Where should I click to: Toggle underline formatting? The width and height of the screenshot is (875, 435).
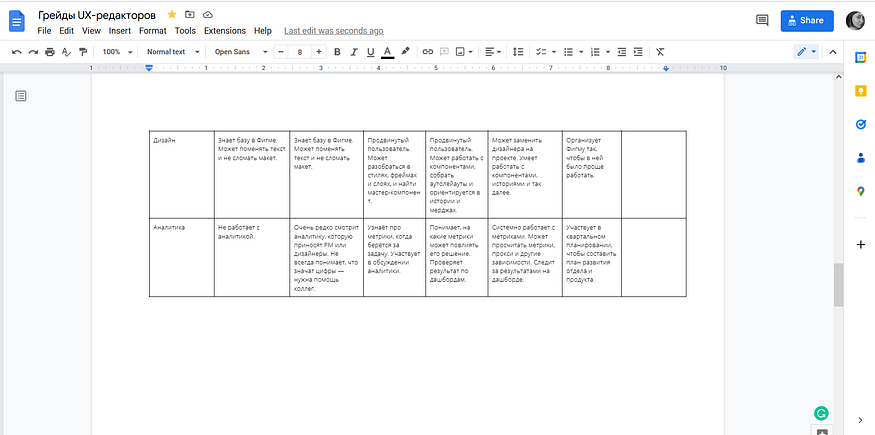[x=371, y=52]
